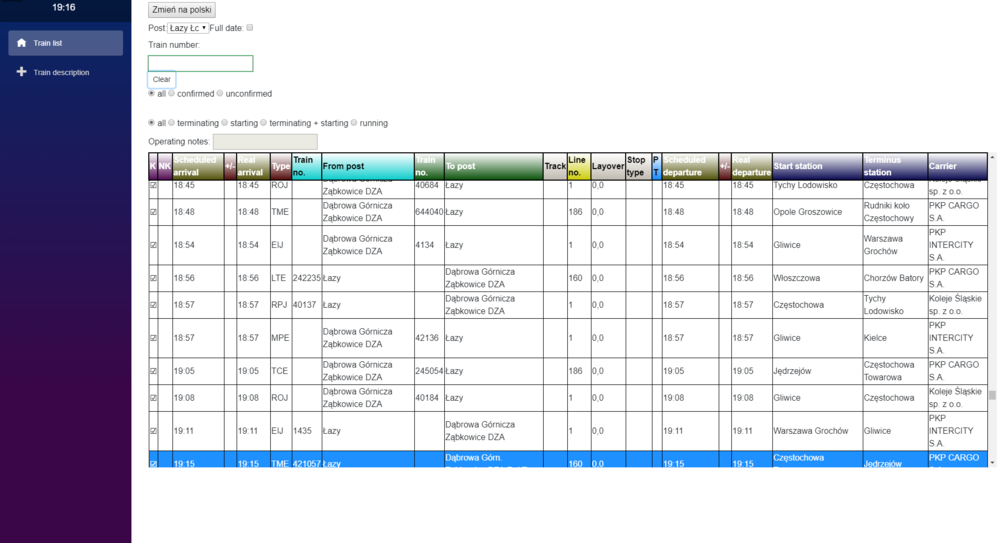Toggle the K checkbox for train 245054
The width and height of the screenshot is (1000, 543).
pos(153,371)
